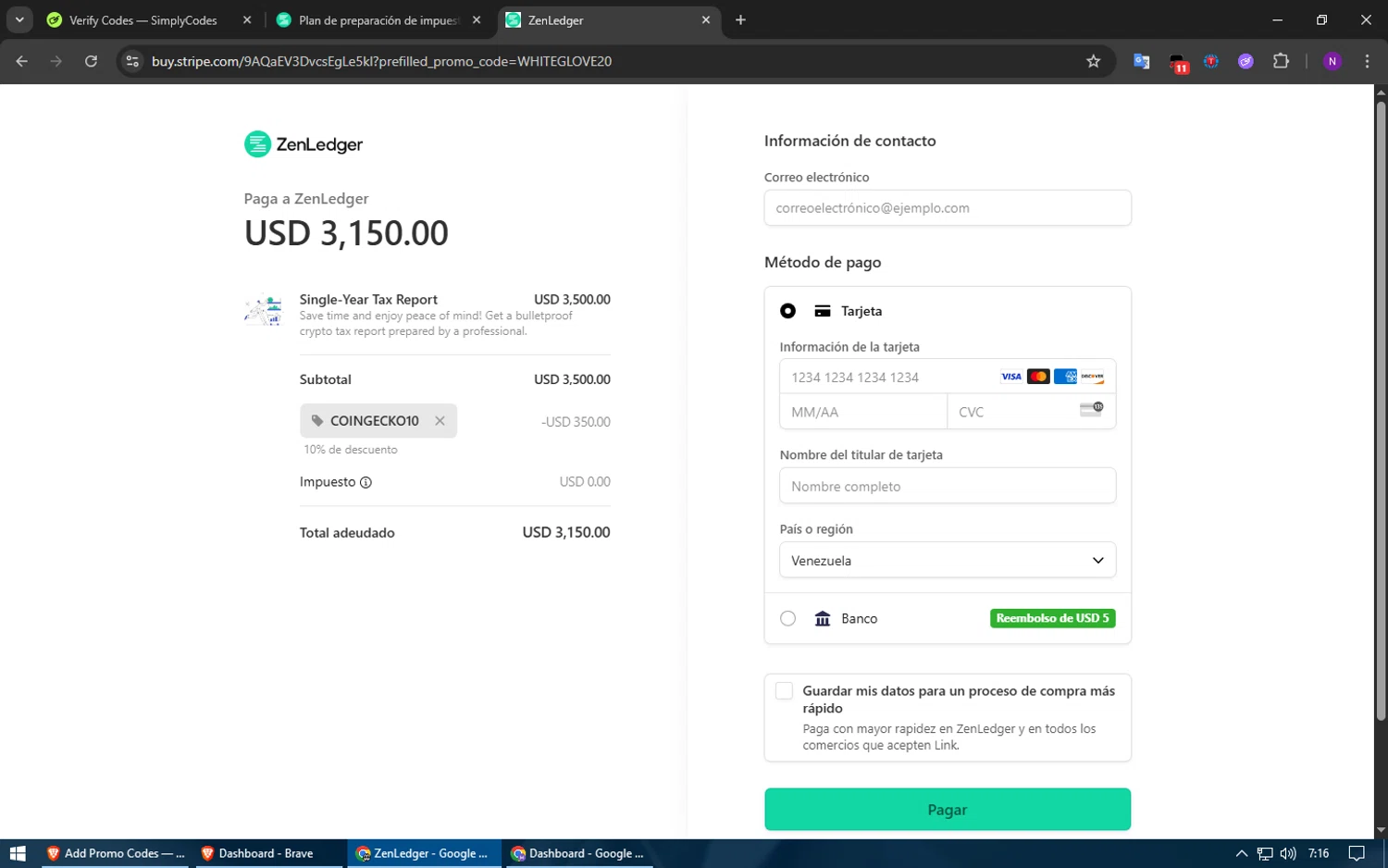Click the scrollbar down arrow
This screenshot has height=868, width=1388.
(1381, 830)
